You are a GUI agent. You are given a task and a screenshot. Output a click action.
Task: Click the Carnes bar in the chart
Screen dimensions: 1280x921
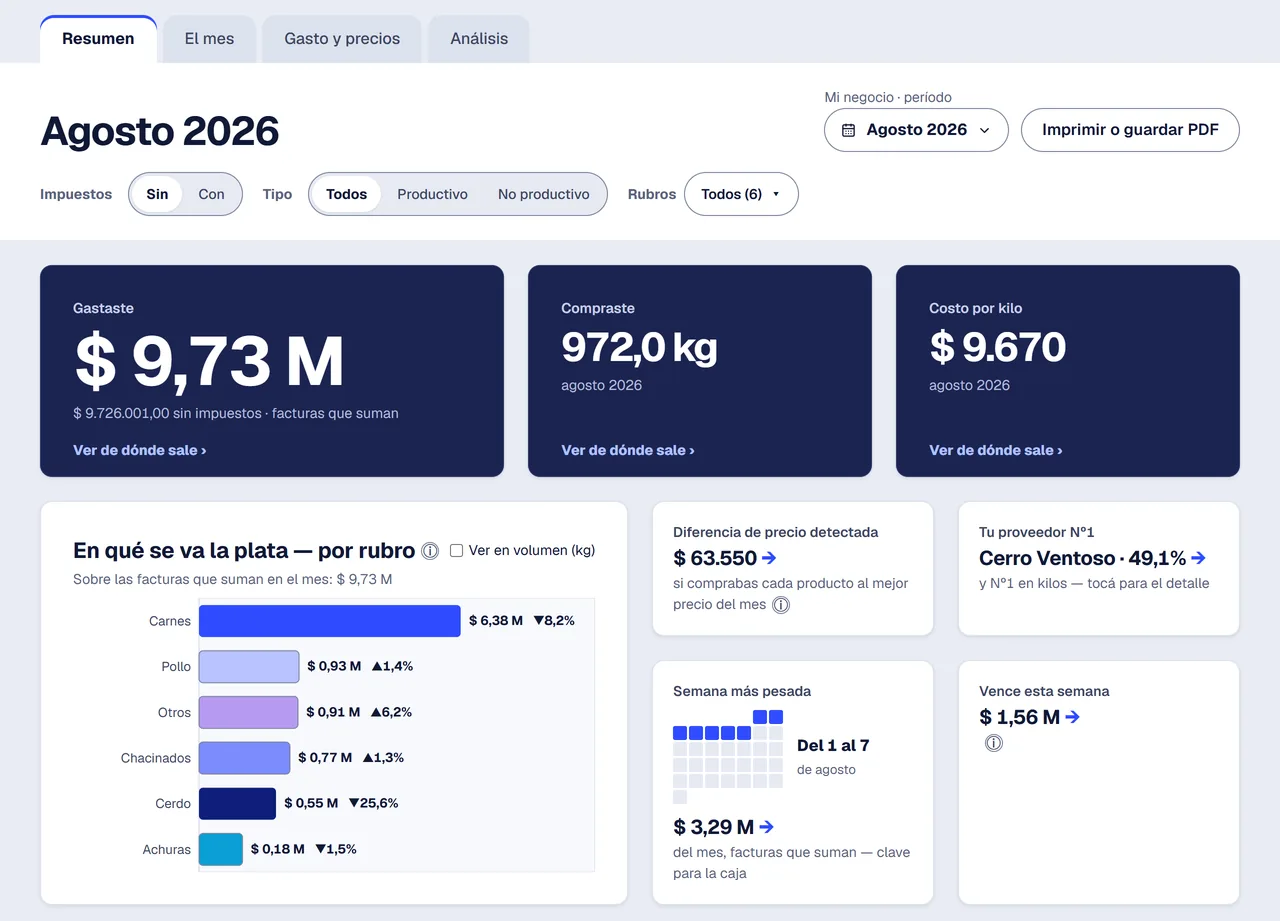(330, 621)
